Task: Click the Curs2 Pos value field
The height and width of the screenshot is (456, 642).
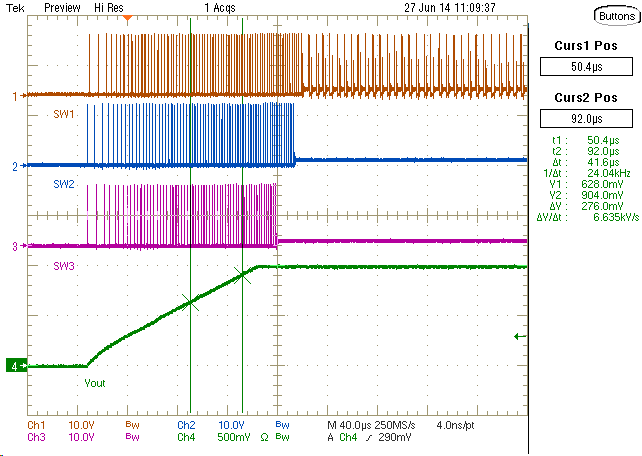Action: (587, 116)
